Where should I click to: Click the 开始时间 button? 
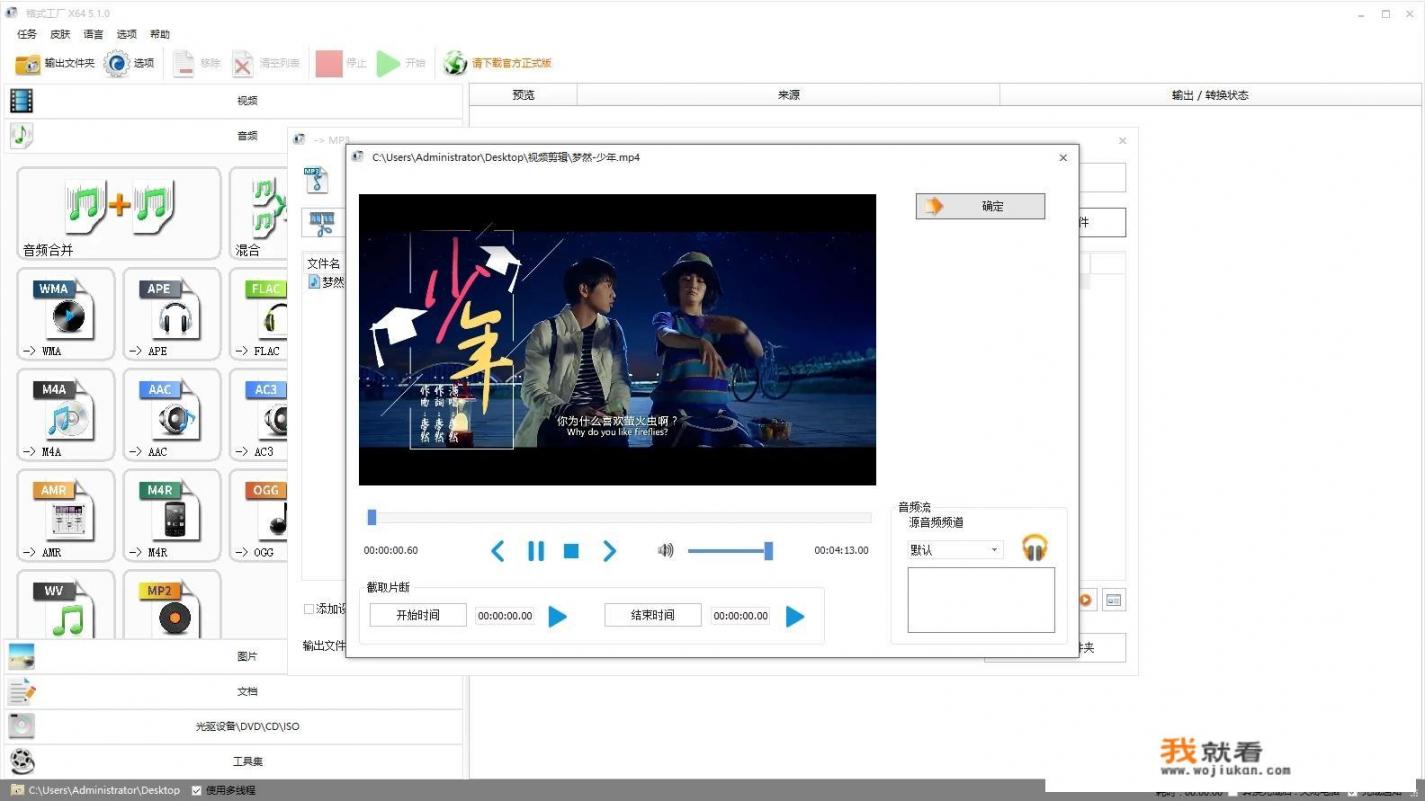tap(418, 615)
